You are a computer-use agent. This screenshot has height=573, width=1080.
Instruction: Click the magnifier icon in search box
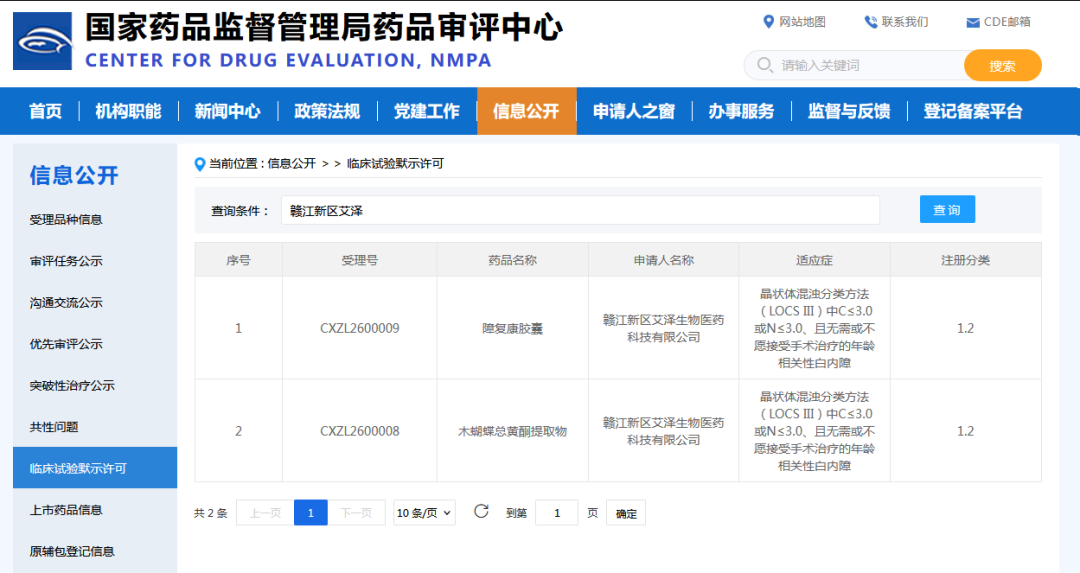tap(765, 65)
